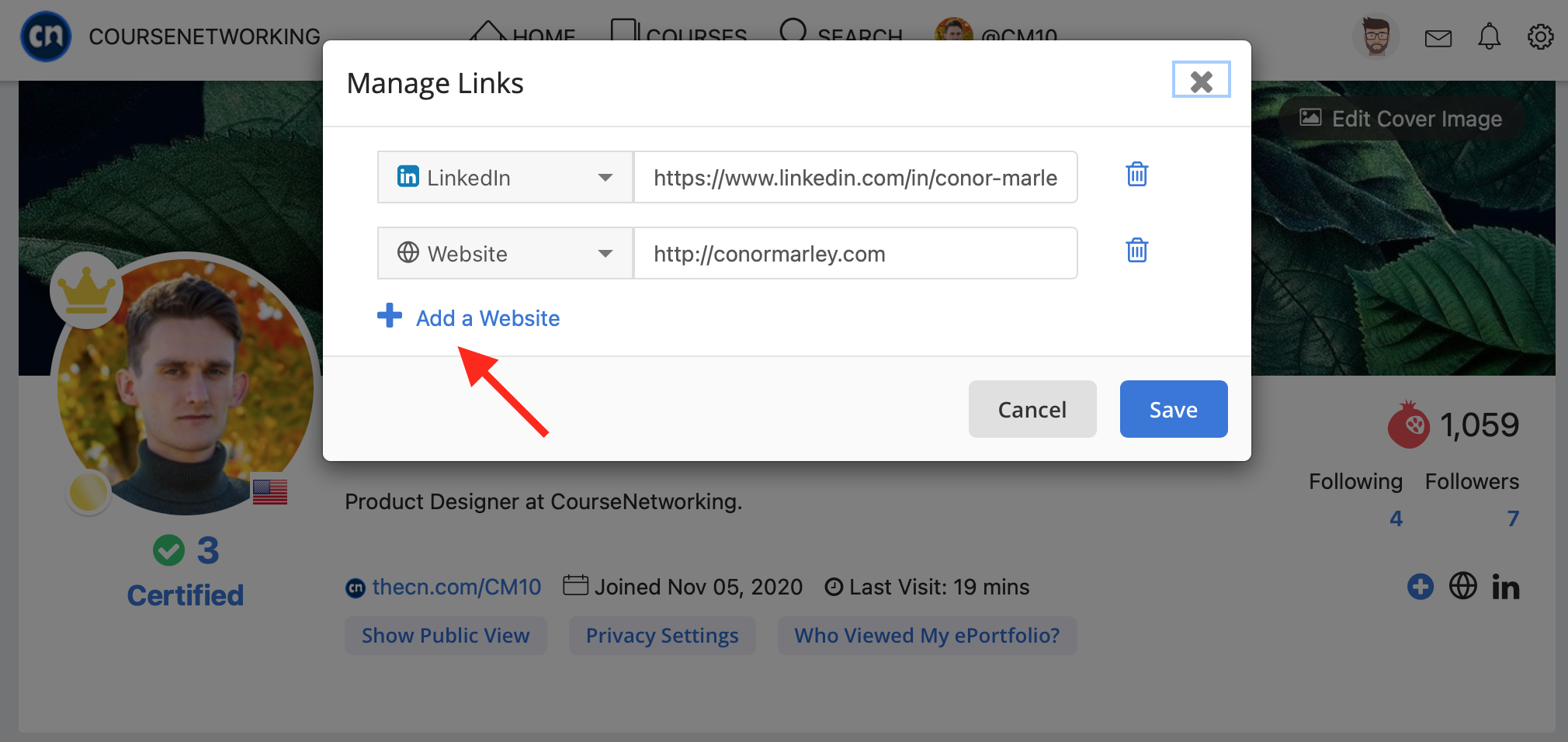Edit the LinkedIn URL field
Viewport: 1568px width, 742px height.
[x=855, y=177]
